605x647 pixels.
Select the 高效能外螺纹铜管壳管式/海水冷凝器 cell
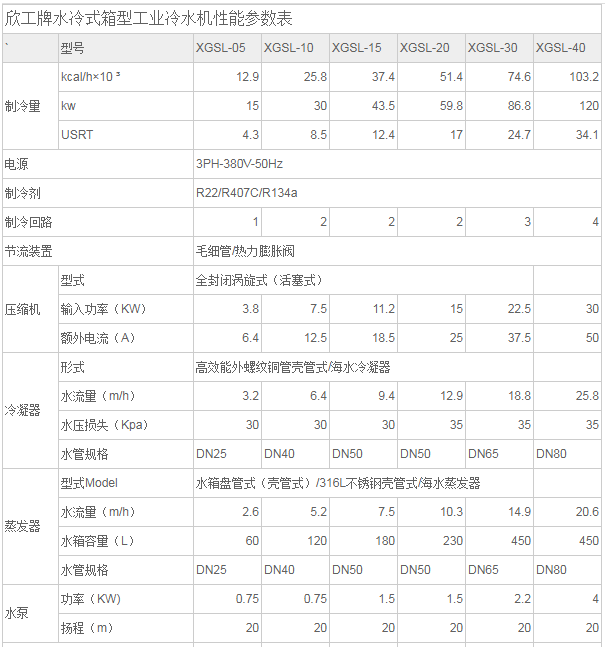click(293, 367)
